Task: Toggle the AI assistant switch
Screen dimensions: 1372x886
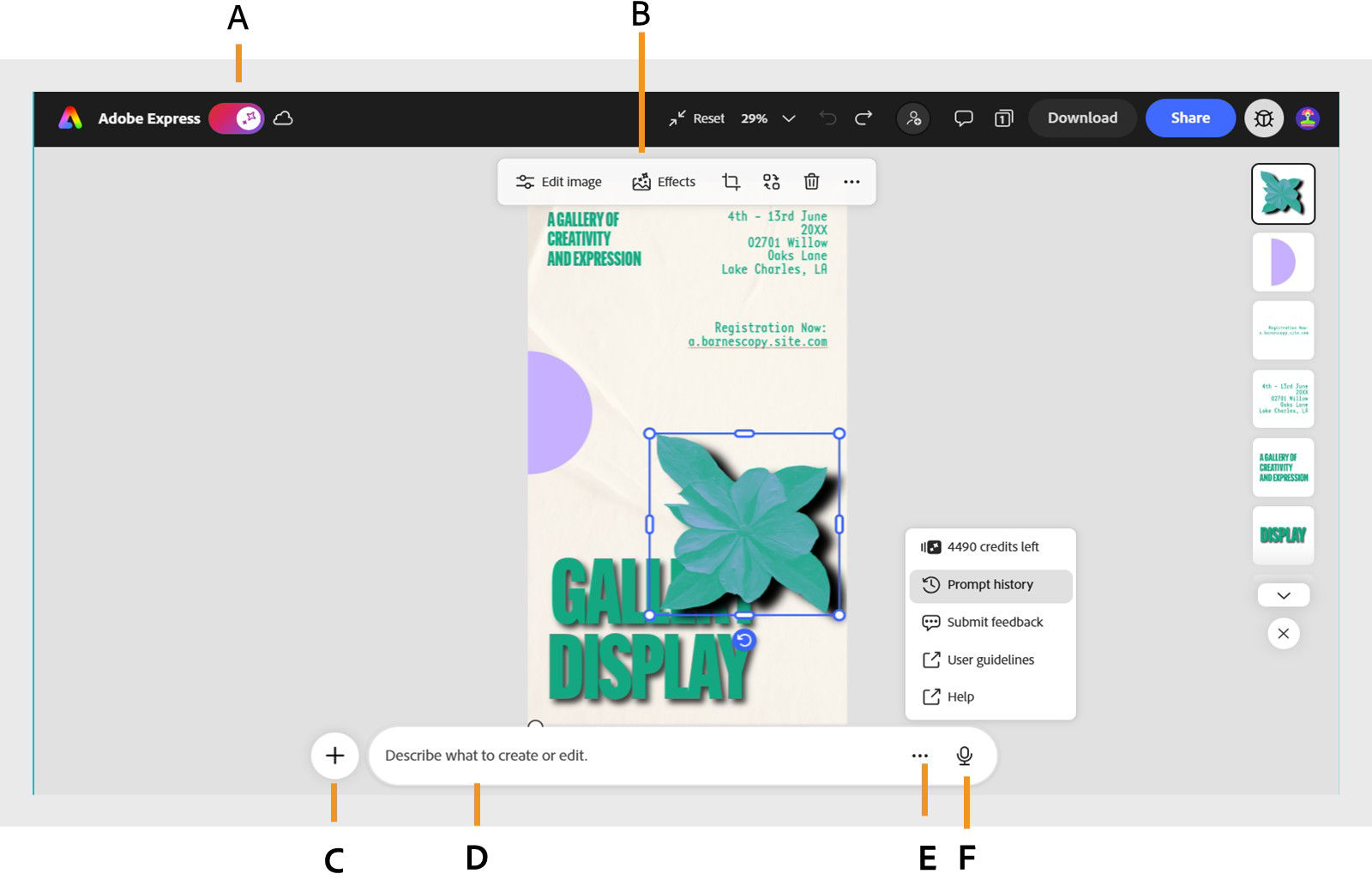Action: [x=236, y=118]
